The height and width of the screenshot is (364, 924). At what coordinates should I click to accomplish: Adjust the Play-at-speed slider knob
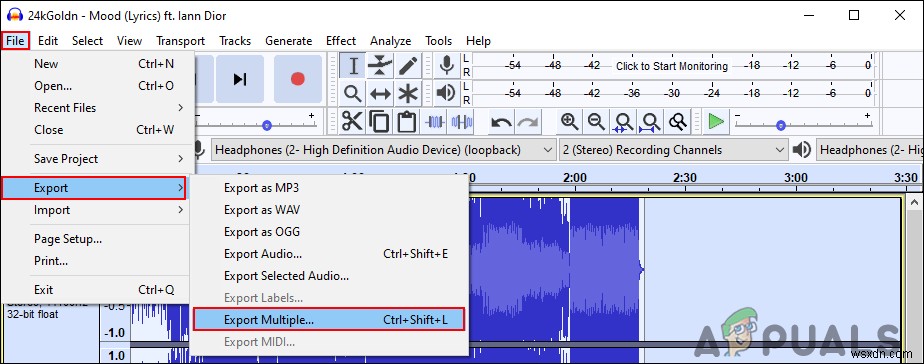(781, 125)
